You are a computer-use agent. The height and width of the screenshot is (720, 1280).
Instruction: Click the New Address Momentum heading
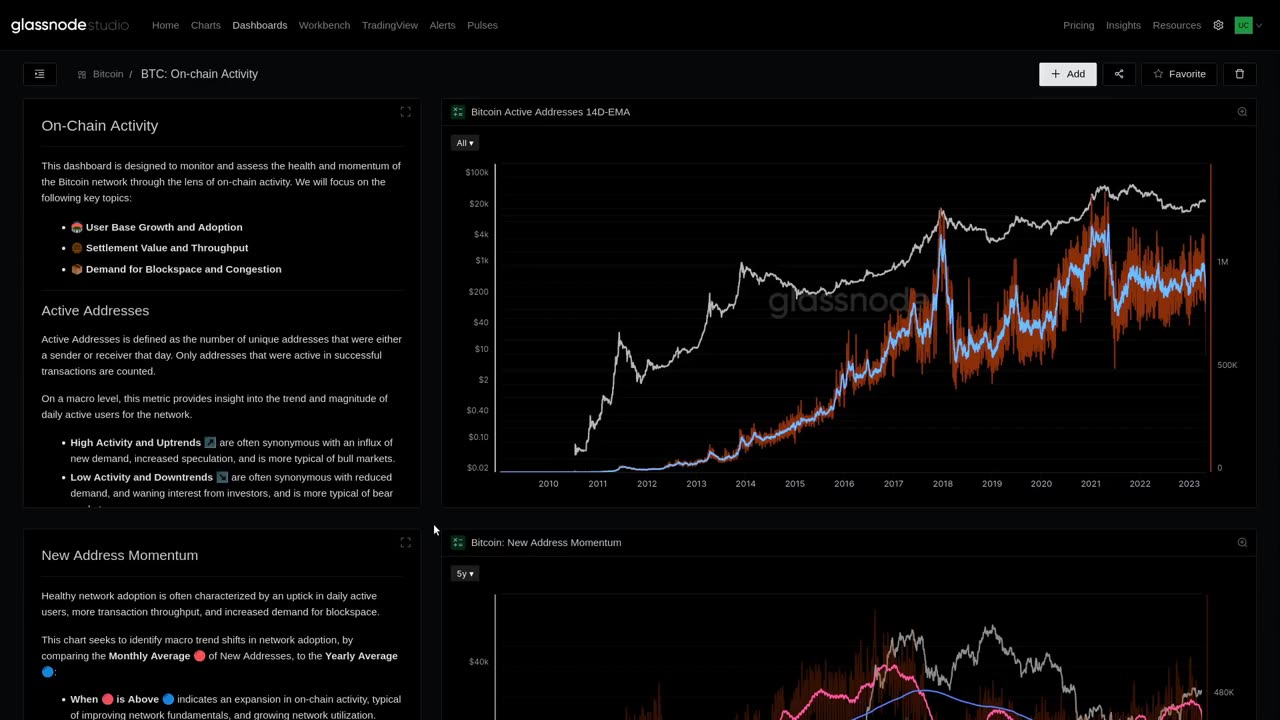tap(120, 555)
